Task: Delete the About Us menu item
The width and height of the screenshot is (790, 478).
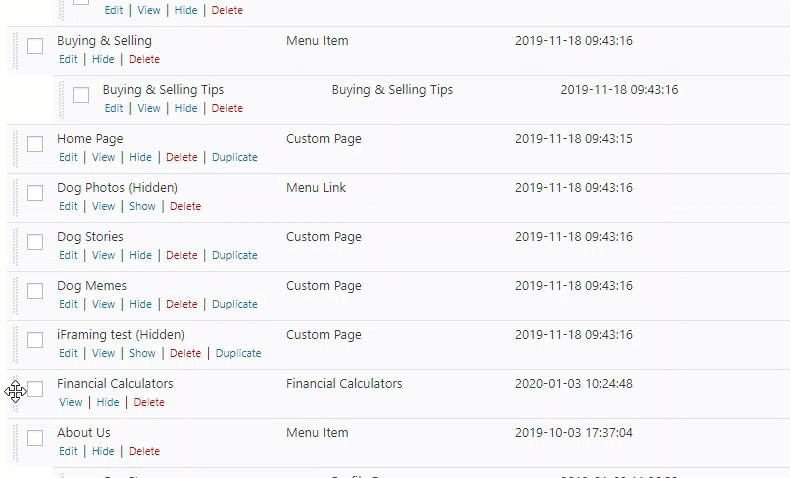Action: click(144, 451)
